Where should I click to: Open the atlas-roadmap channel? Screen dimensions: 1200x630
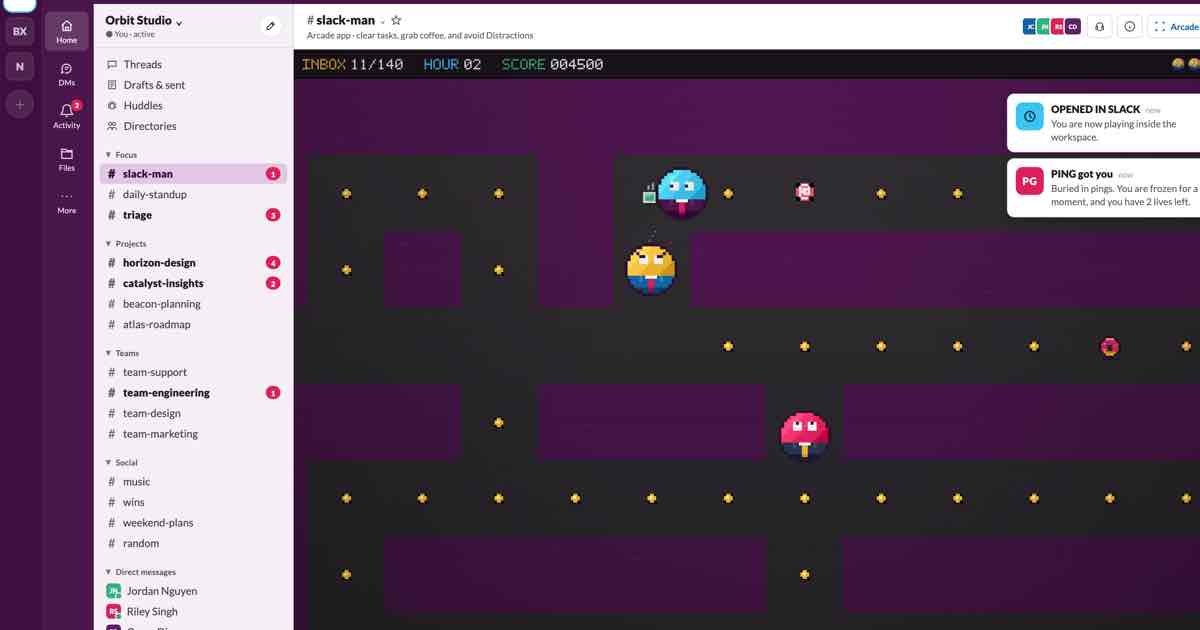tap(194, 324)
